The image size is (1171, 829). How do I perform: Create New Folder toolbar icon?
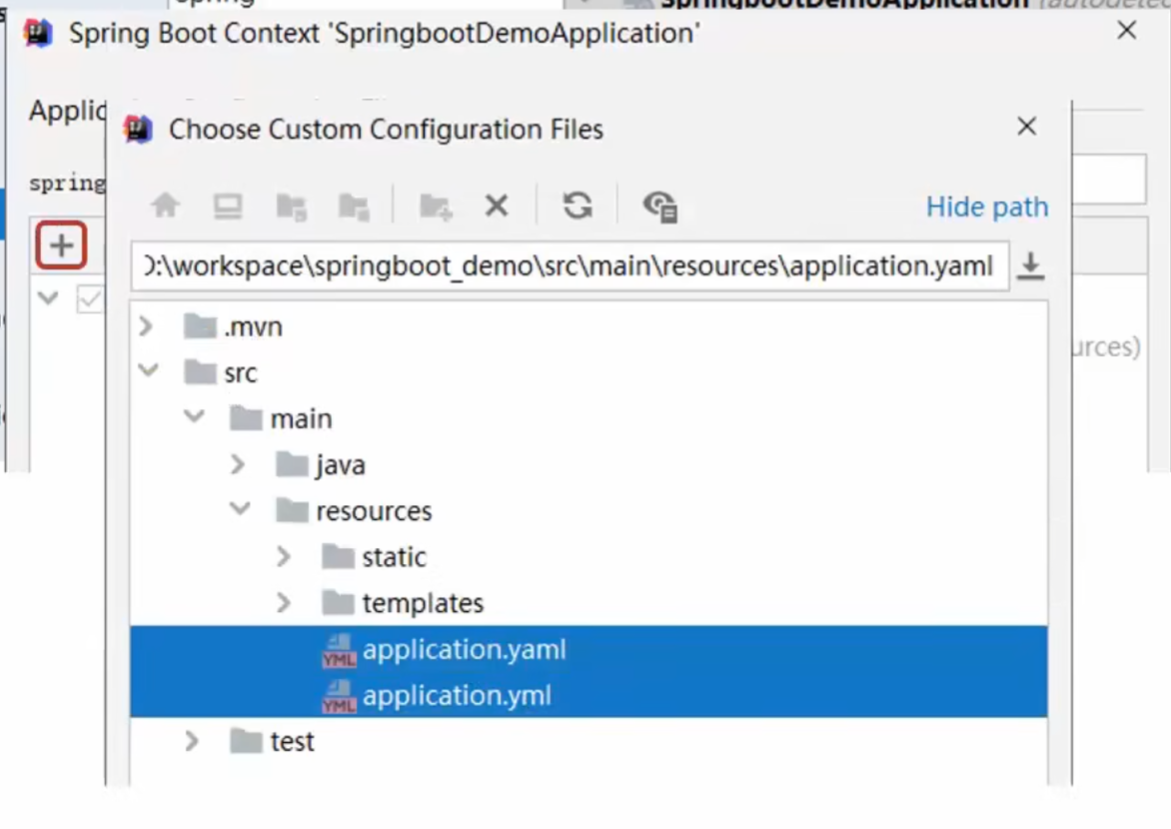tap(435, 205)
